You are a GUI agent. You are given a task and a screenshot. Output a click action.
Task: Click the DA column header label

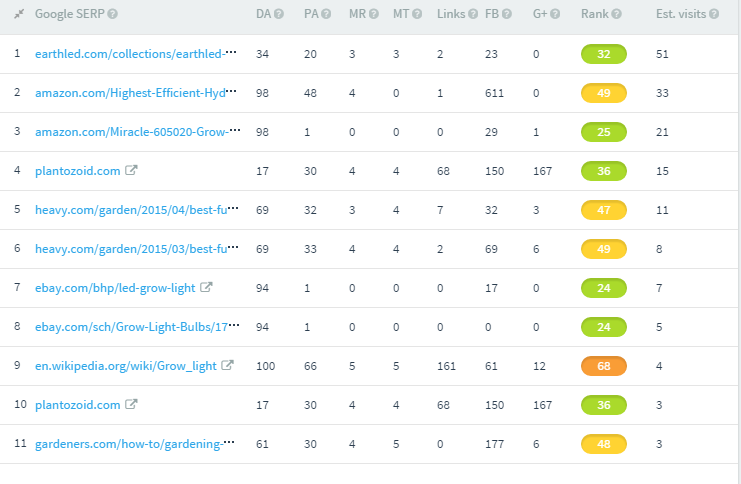pyautogui.click(x=263, y=14)
